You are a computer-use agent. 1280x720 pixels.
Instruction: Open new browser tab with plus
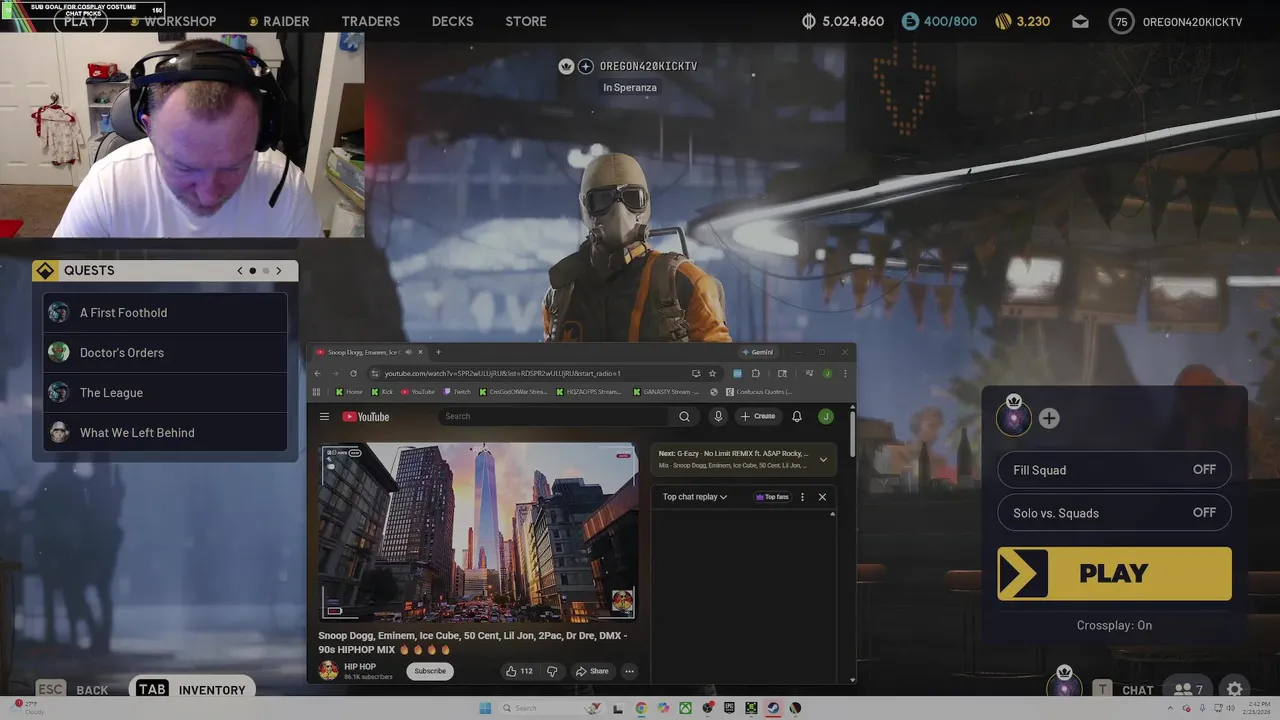coord(438,352)
